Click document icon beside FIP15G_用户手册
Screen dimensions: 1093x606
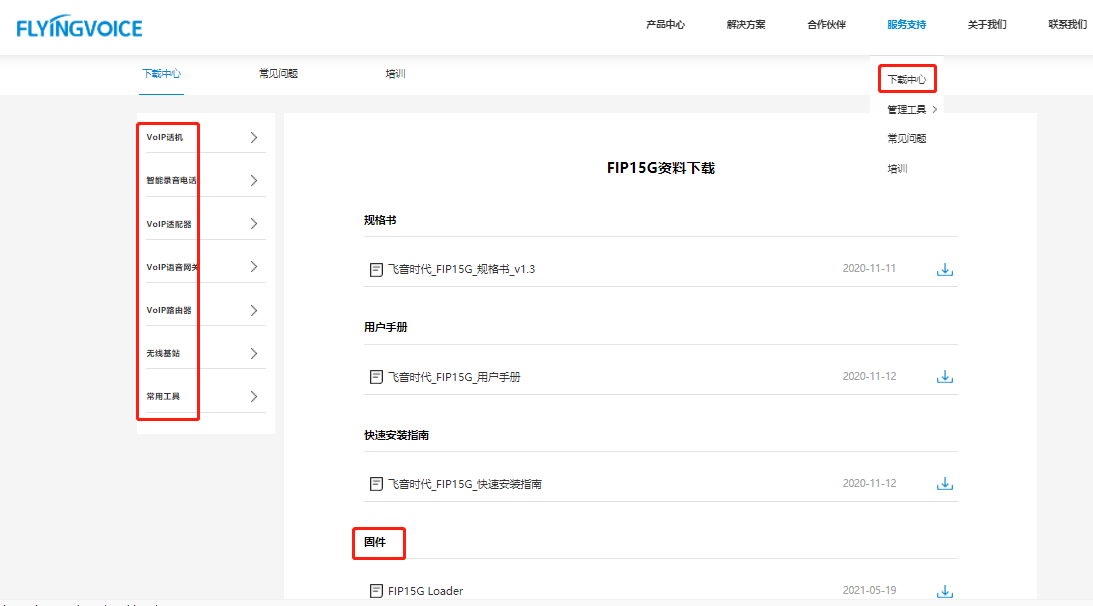pos(376,377)
